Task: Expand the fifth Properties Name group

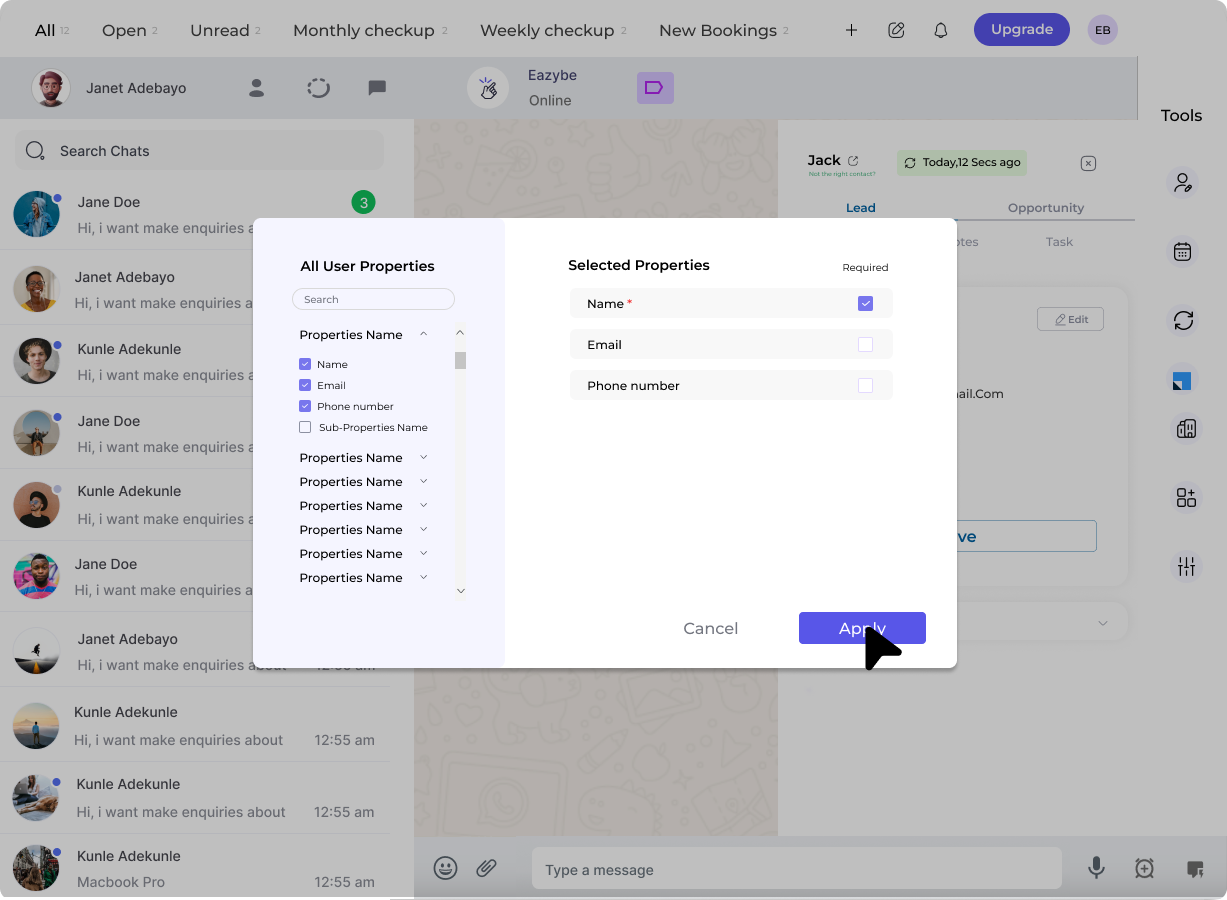Action: [424, 529]
